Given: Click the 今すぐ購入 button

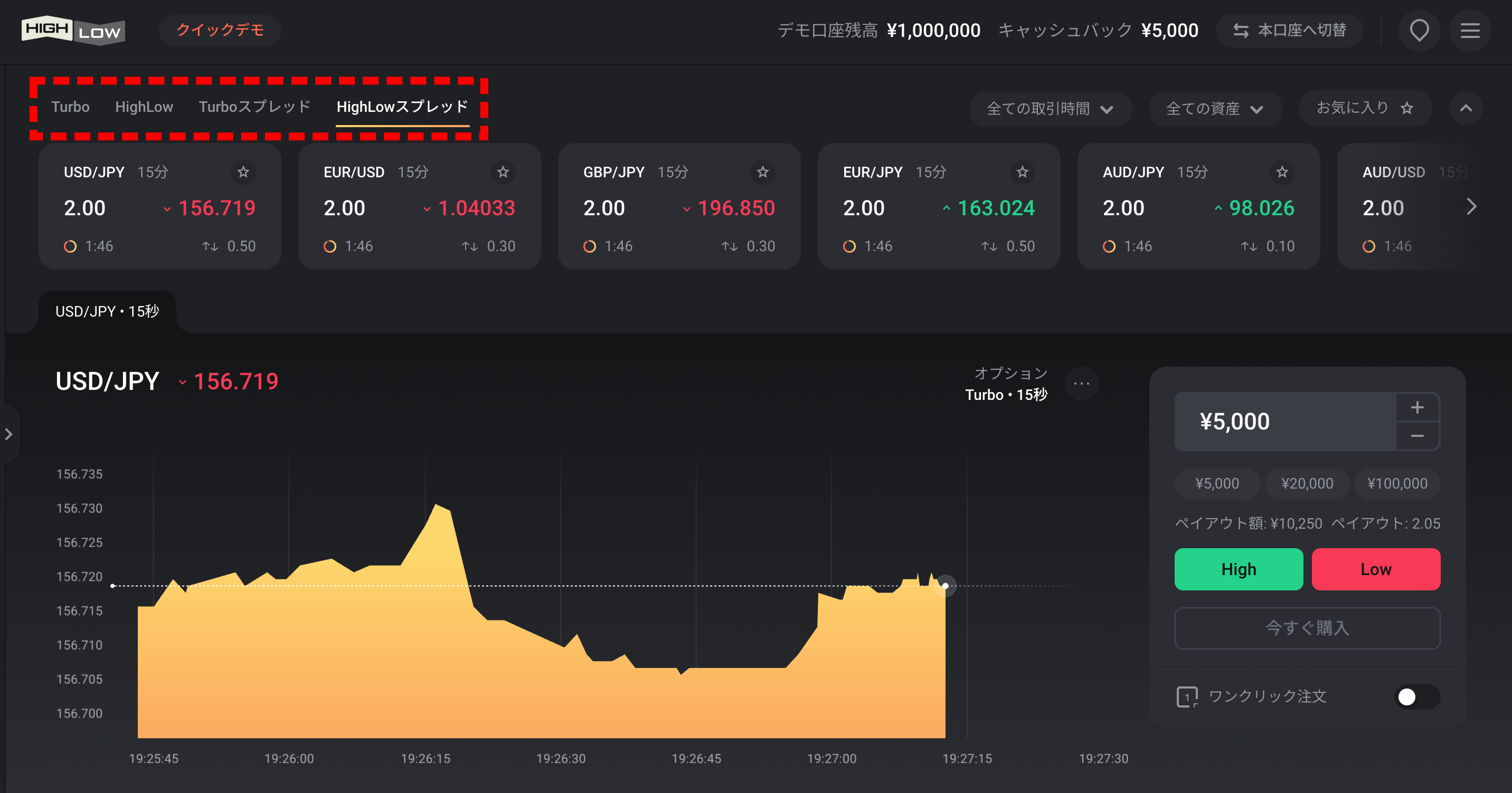Looking at the screenshot, I should point(1307,628).
